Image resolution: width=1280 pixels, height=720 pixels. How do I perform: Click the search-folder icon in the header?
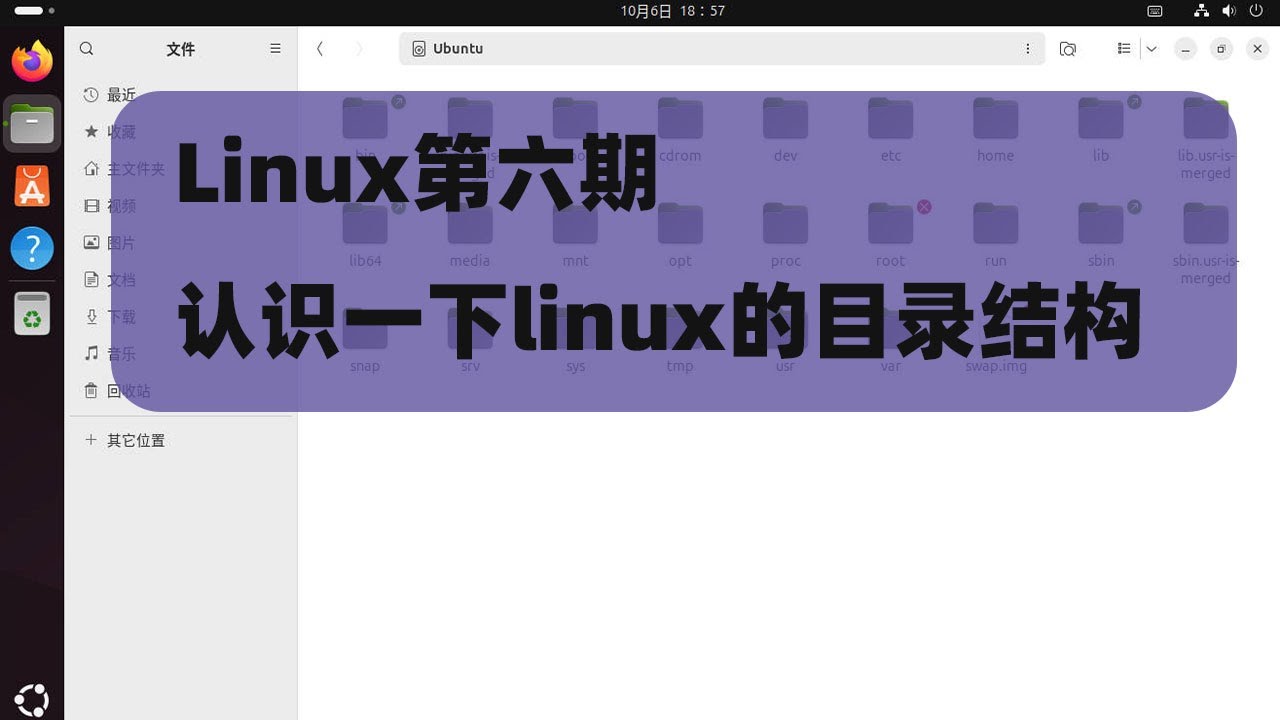(1068, 49)
